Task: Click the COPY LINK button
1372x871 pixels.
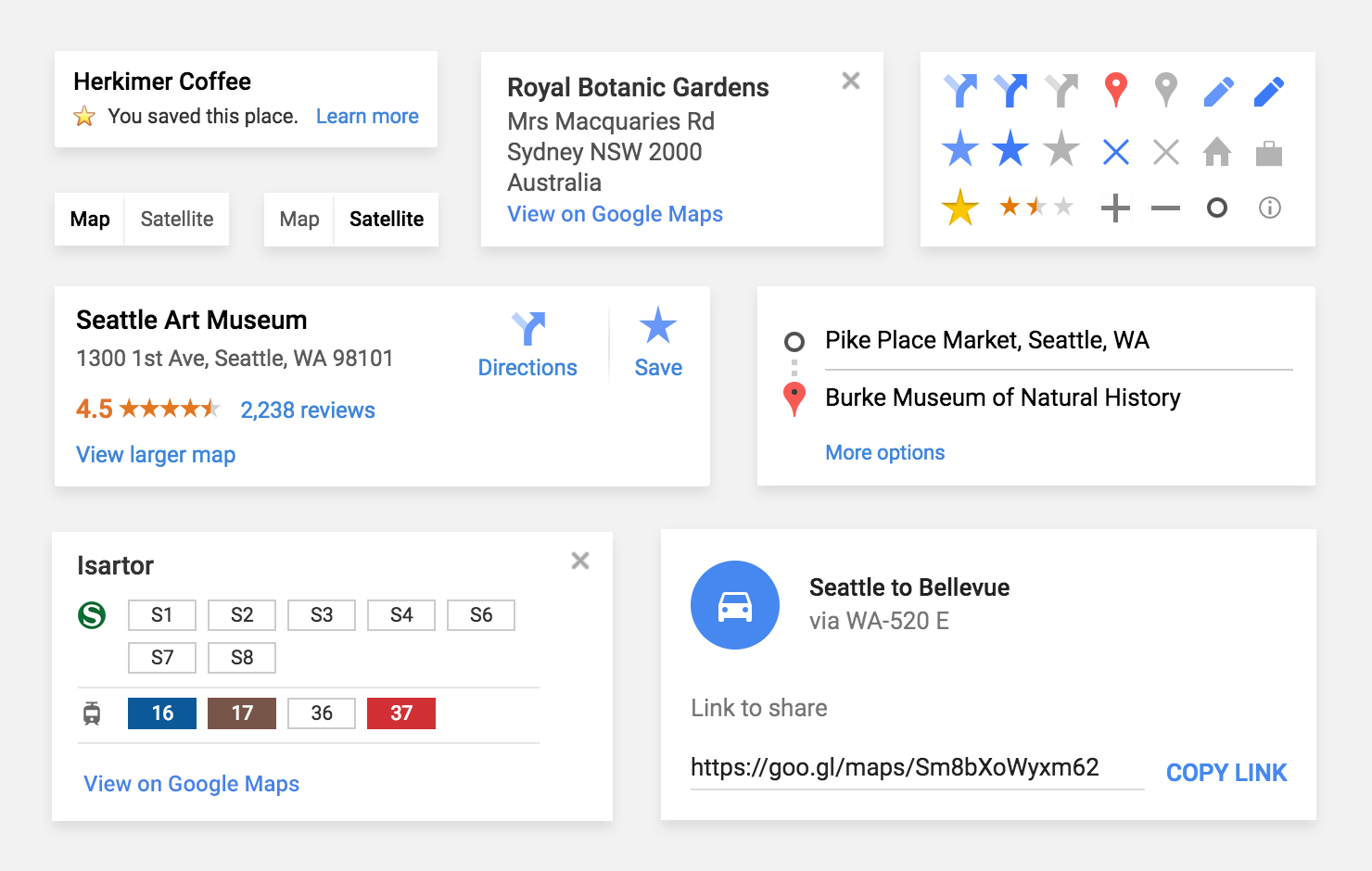Action: (1226, 773)
